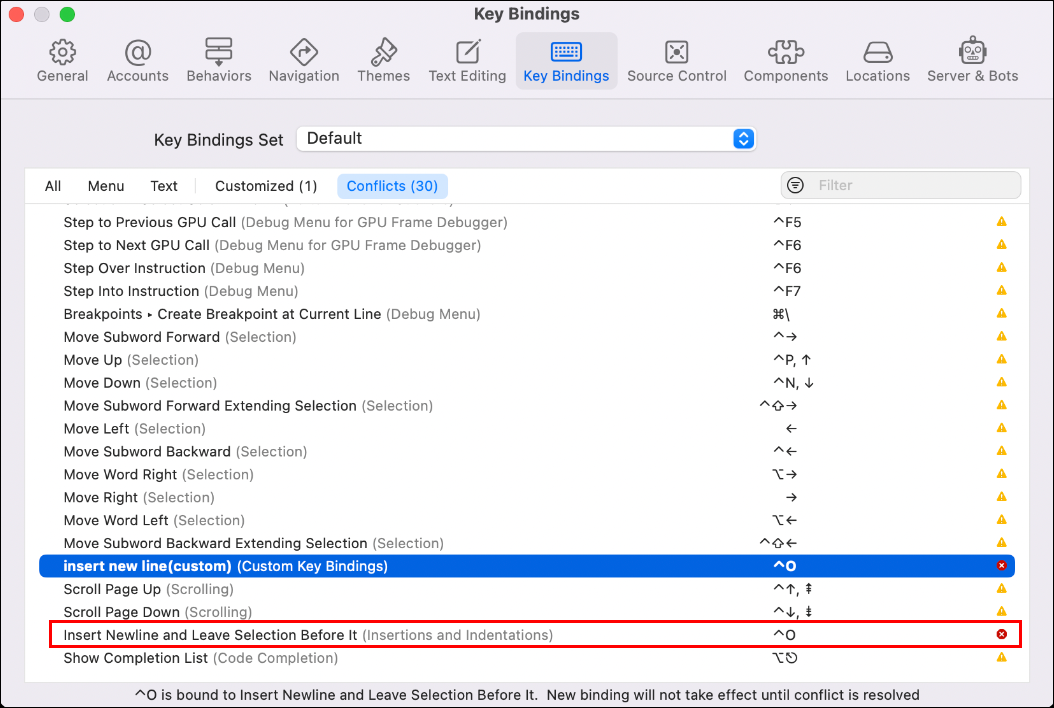
Task: Select the insert new line(custom) row
Action: coord(527,566)
